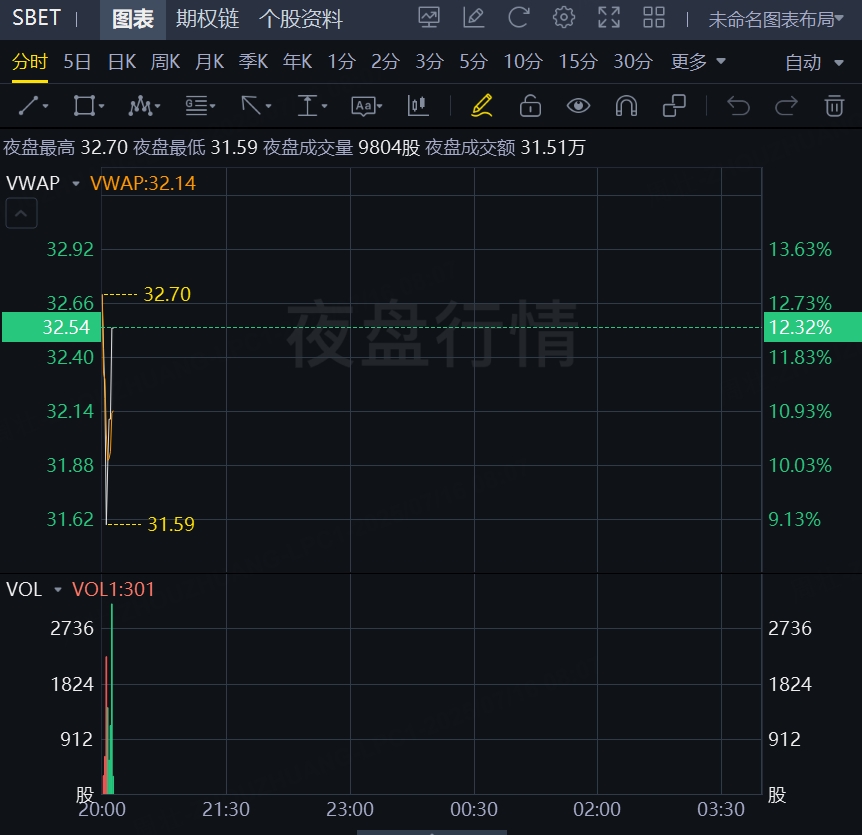Open the 自动 dropdown menu

click(x=815, y=63)
